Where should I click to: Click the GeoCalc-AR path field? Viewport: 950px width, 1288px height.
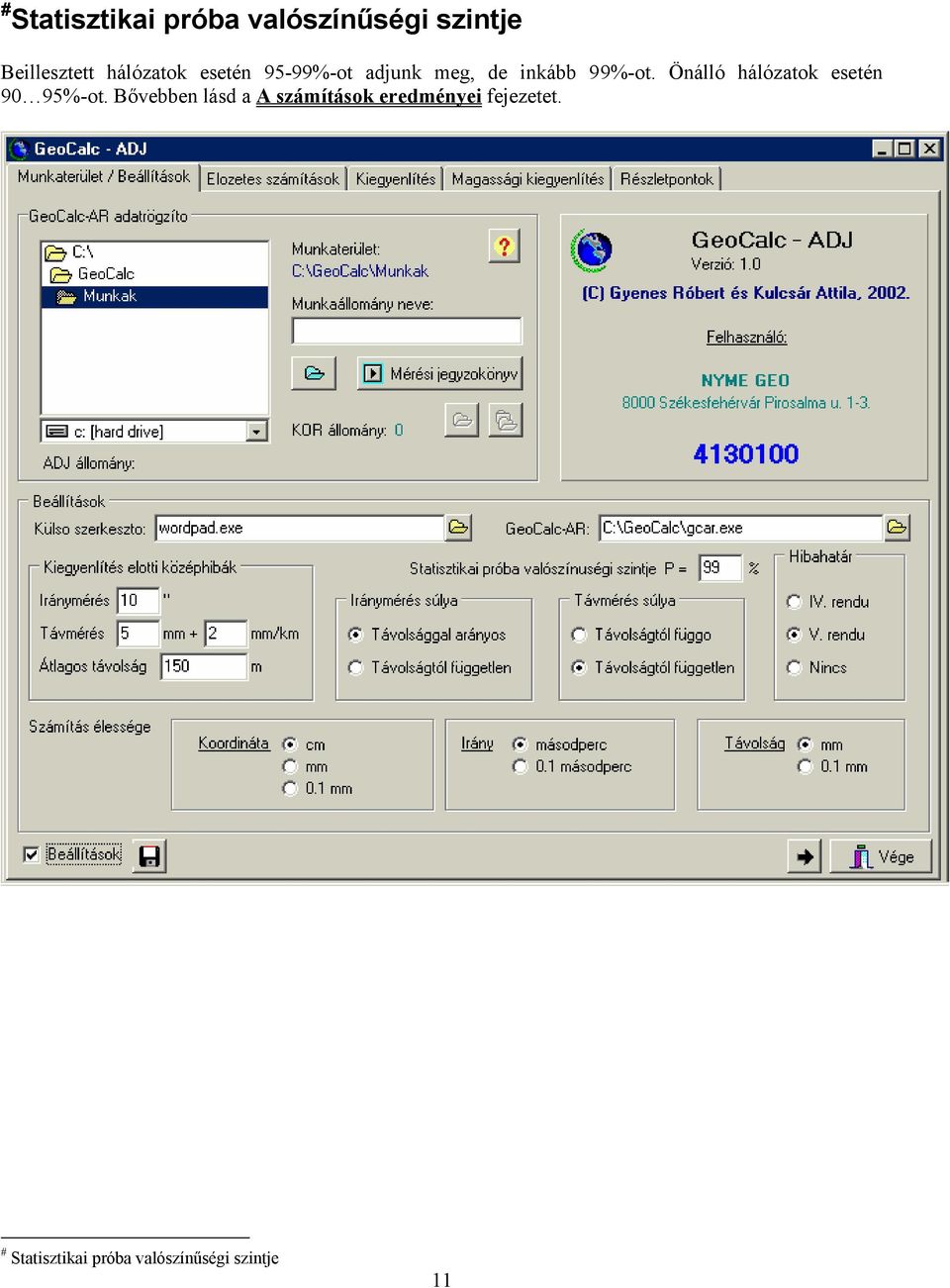740,528
